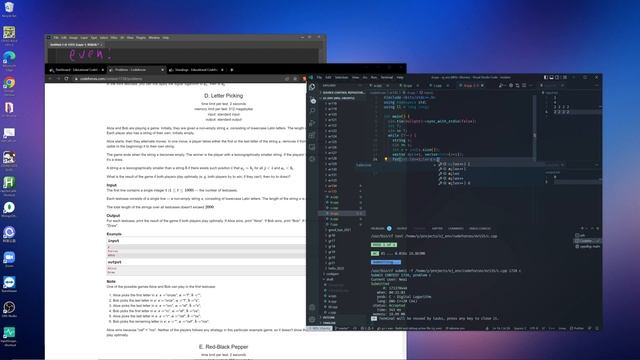Open the Image menu in Photoshop
Image resolution: width=640 pixels, height=360 pixels.
click(x=73, y=38)
